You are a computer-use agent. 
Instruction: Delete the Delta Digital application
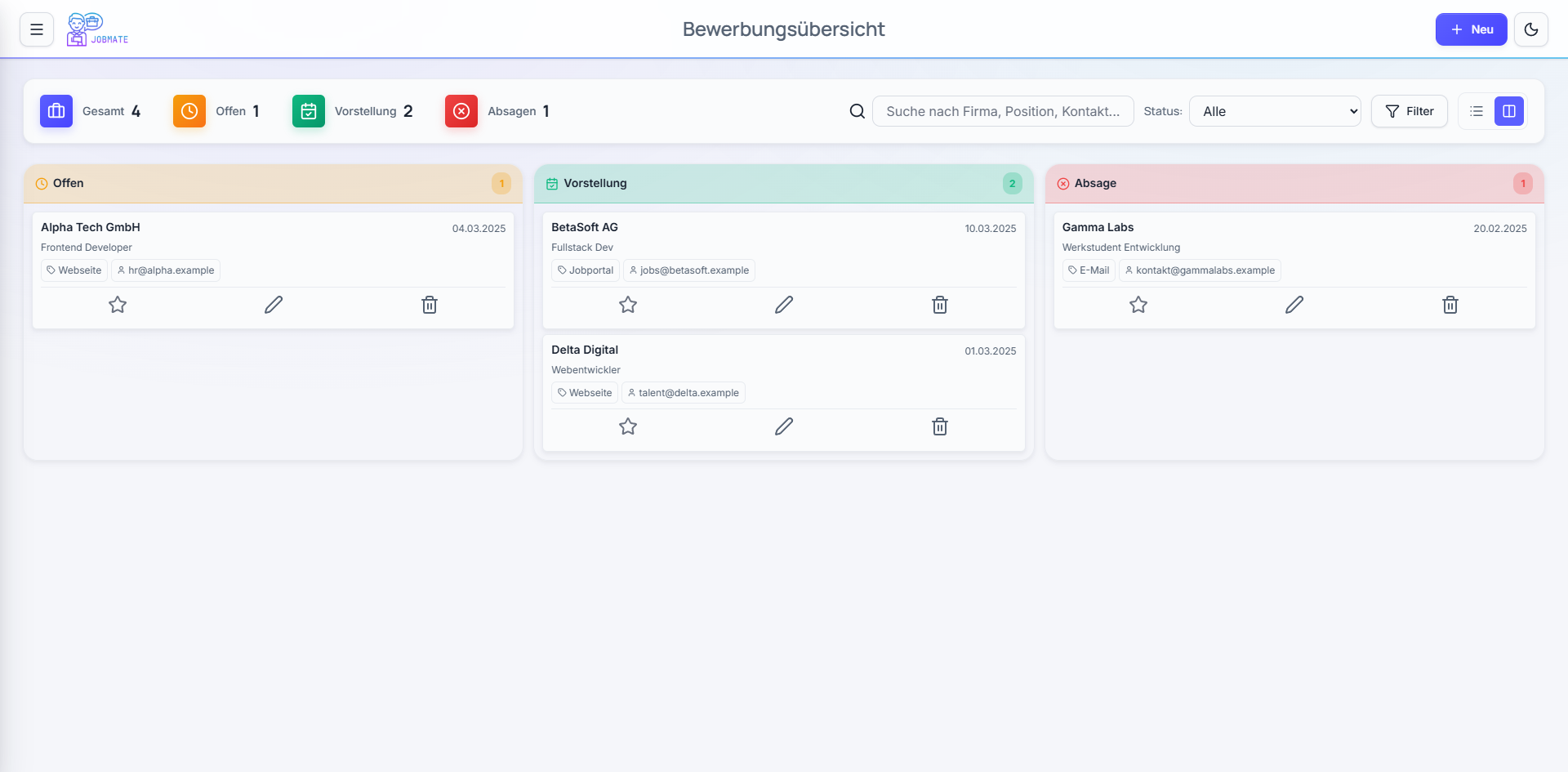pyautogui.click(x=940, y=426)
